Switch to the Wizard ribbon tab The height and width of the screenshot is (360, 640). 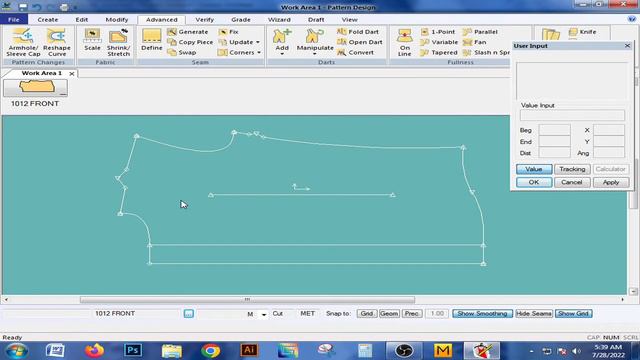click(279, 20)
